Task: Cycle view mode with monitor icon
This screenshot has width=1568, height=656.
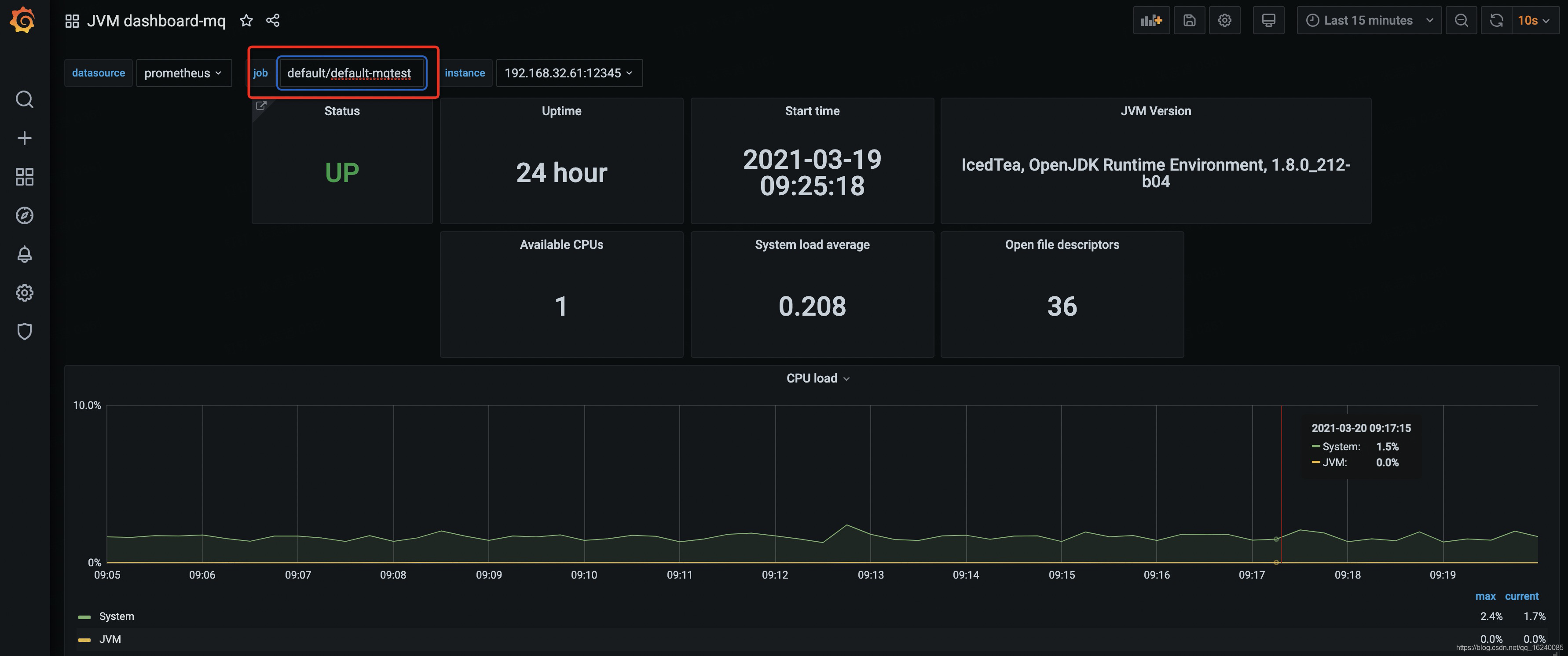Action: 1268,21
